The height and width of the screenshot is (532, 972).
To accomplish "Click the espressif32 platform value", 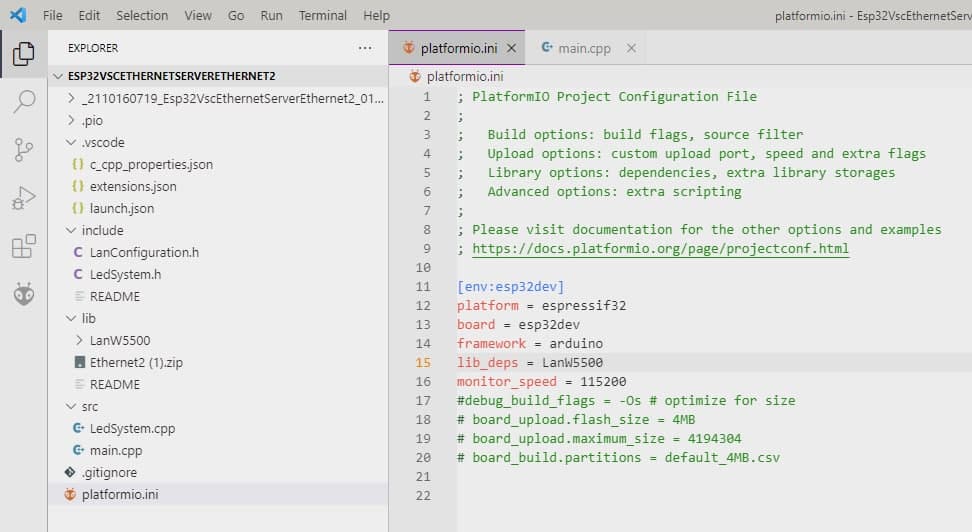I will coord(583,306).
